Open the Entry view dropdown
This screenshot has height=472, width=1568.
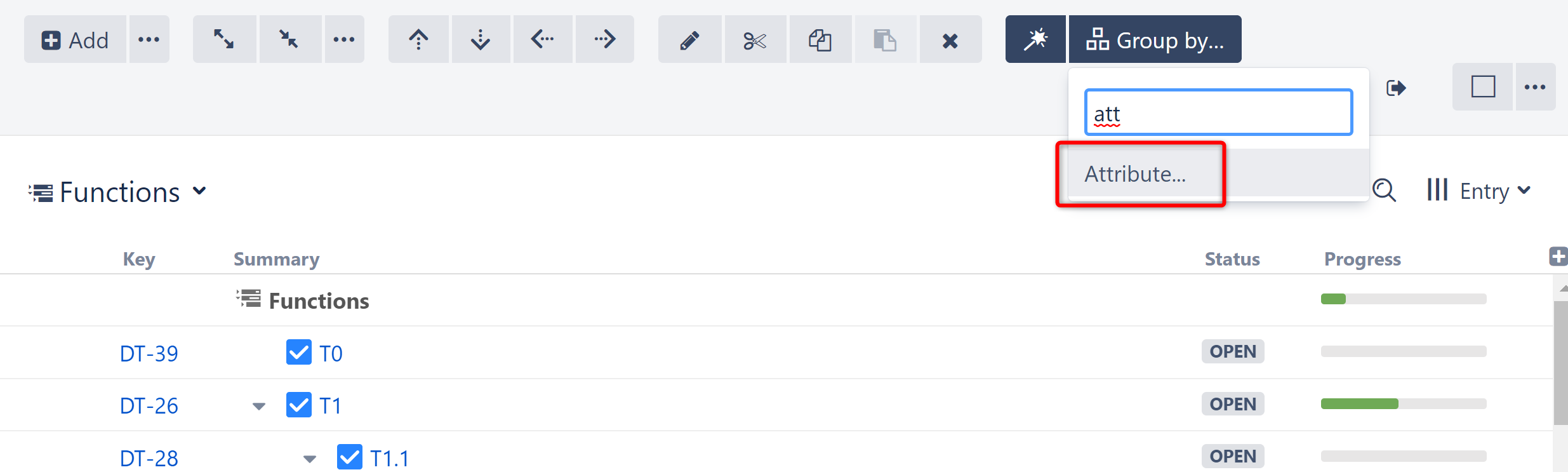pos(1479,191)
